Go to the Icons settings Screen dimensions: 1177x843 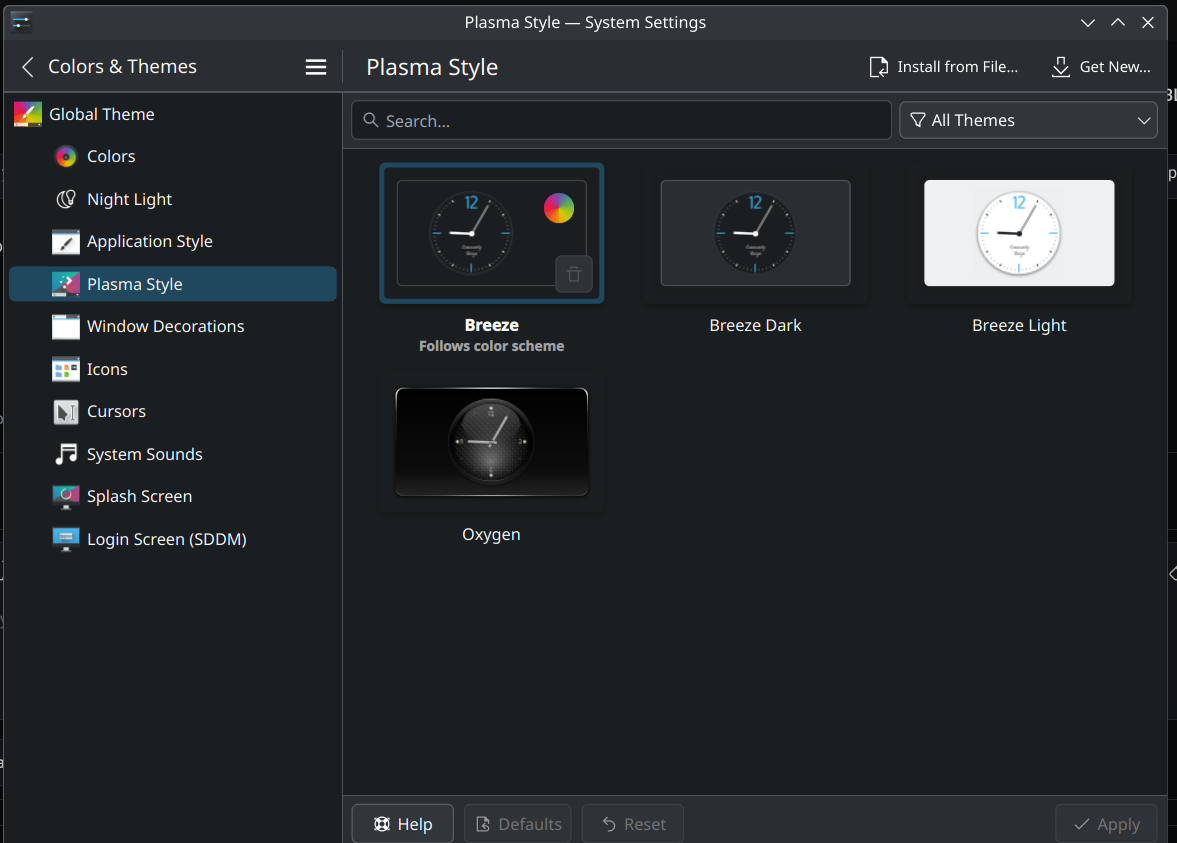click(107, 369)
